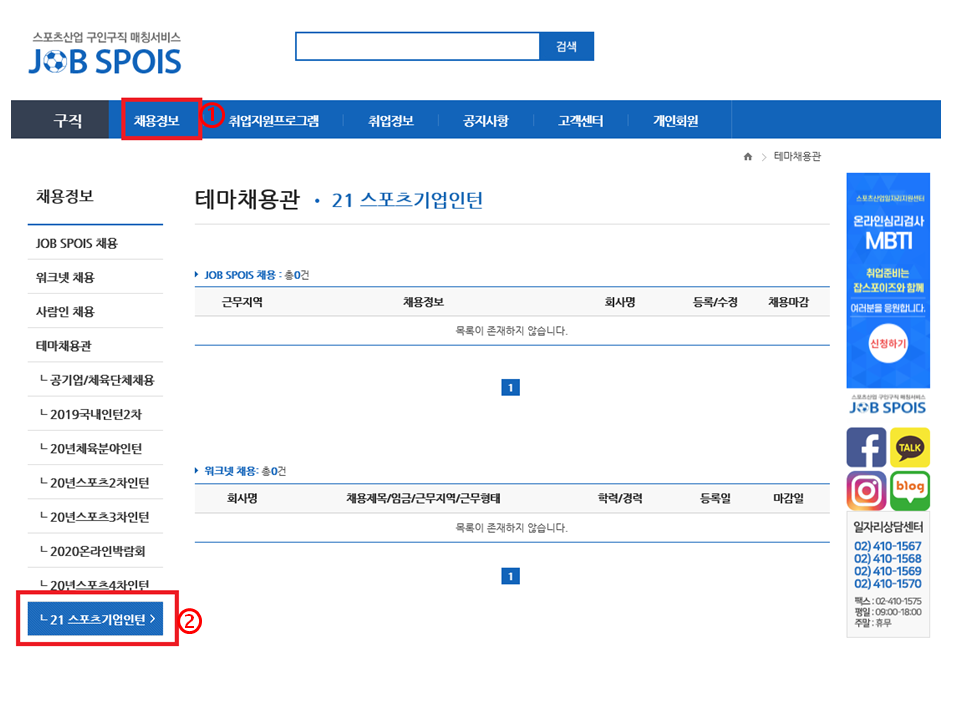
Task: Click the red 신청하기 circle button
Action: [887, 342]
